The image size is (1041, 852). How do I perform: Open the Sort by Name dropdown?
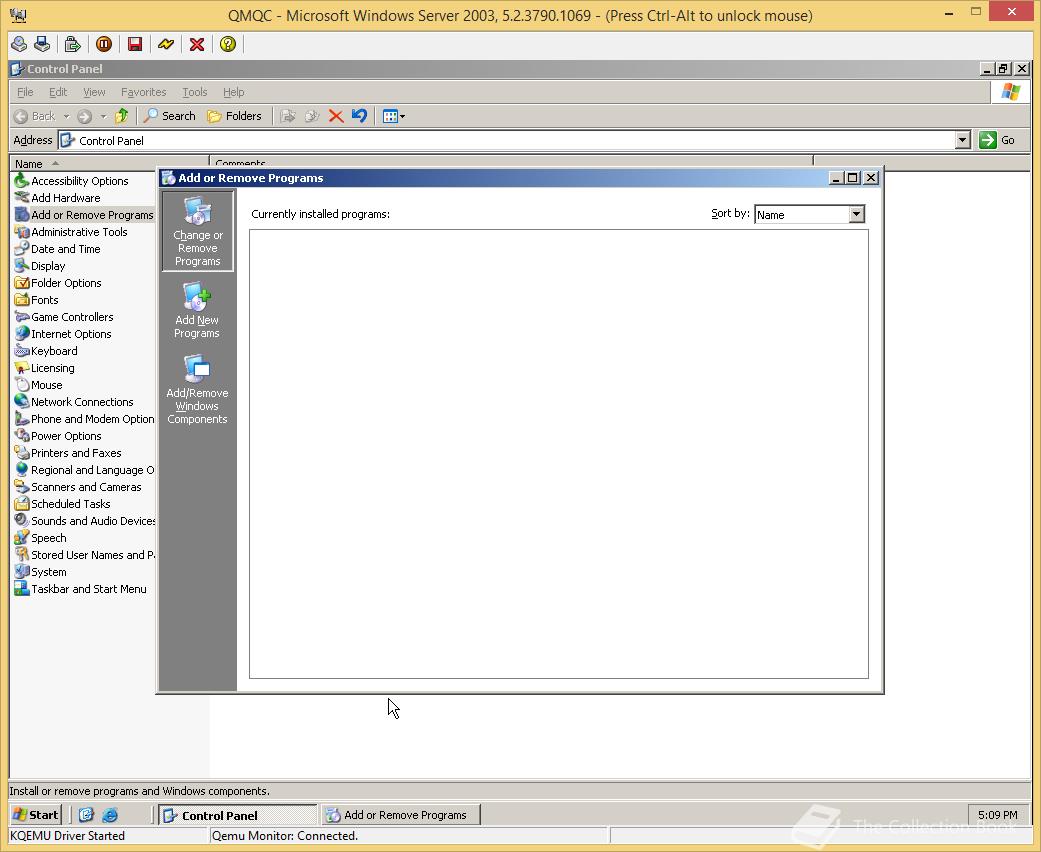(x=856, y=214)
